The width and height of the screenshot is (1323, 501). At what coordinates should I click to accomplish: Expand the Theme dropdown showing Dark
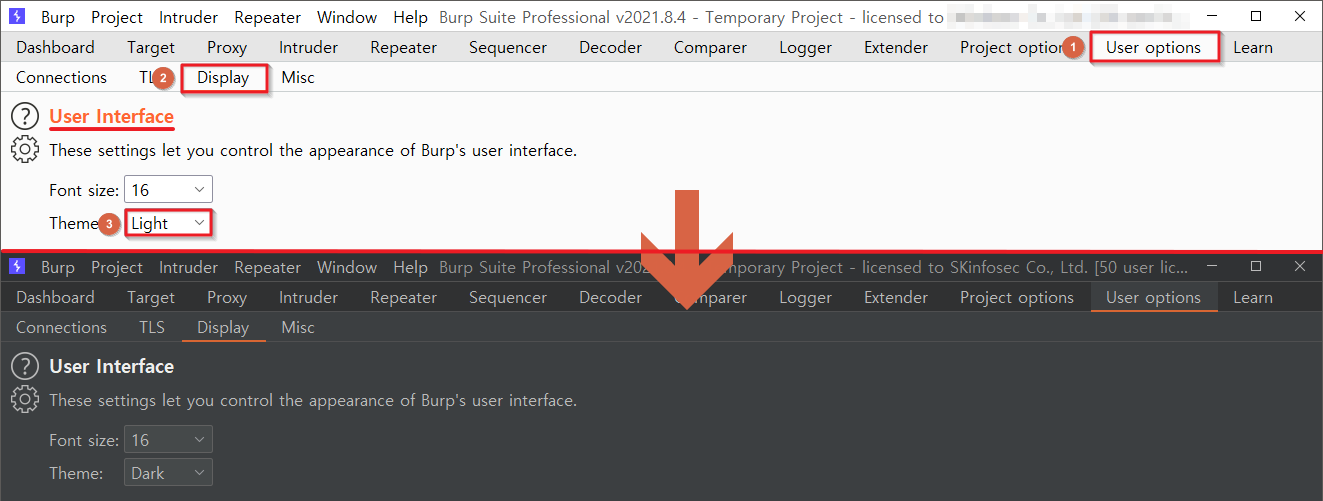168,473
